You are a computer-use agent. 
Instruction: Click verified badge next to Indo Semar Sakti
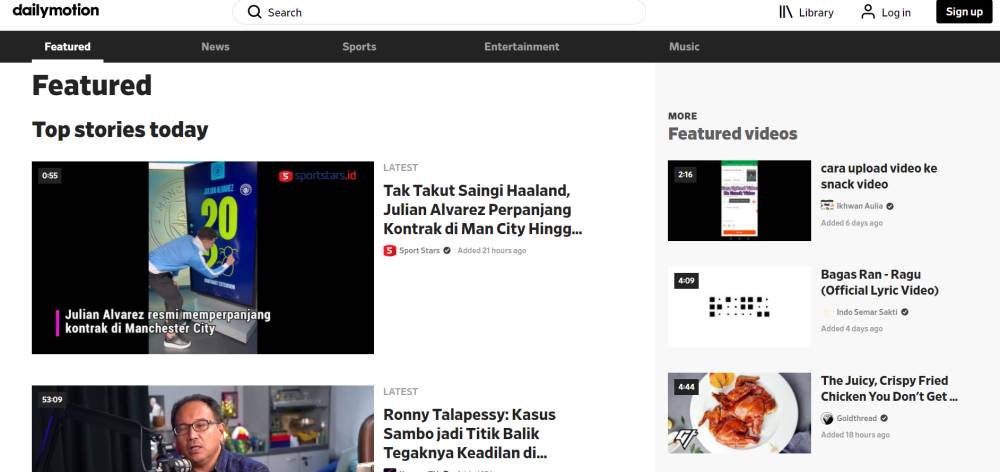pos(904,312)
